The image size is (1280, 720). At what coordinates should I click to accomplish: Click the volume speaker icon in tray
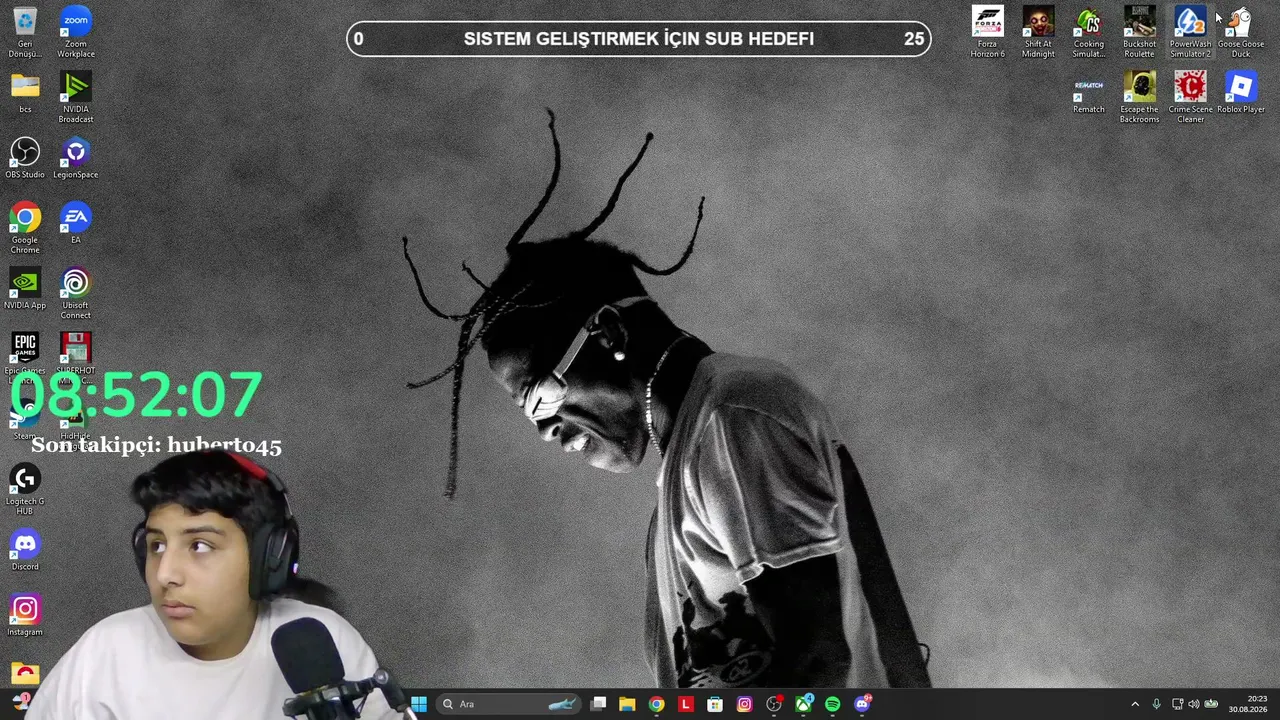[1193, 704]
